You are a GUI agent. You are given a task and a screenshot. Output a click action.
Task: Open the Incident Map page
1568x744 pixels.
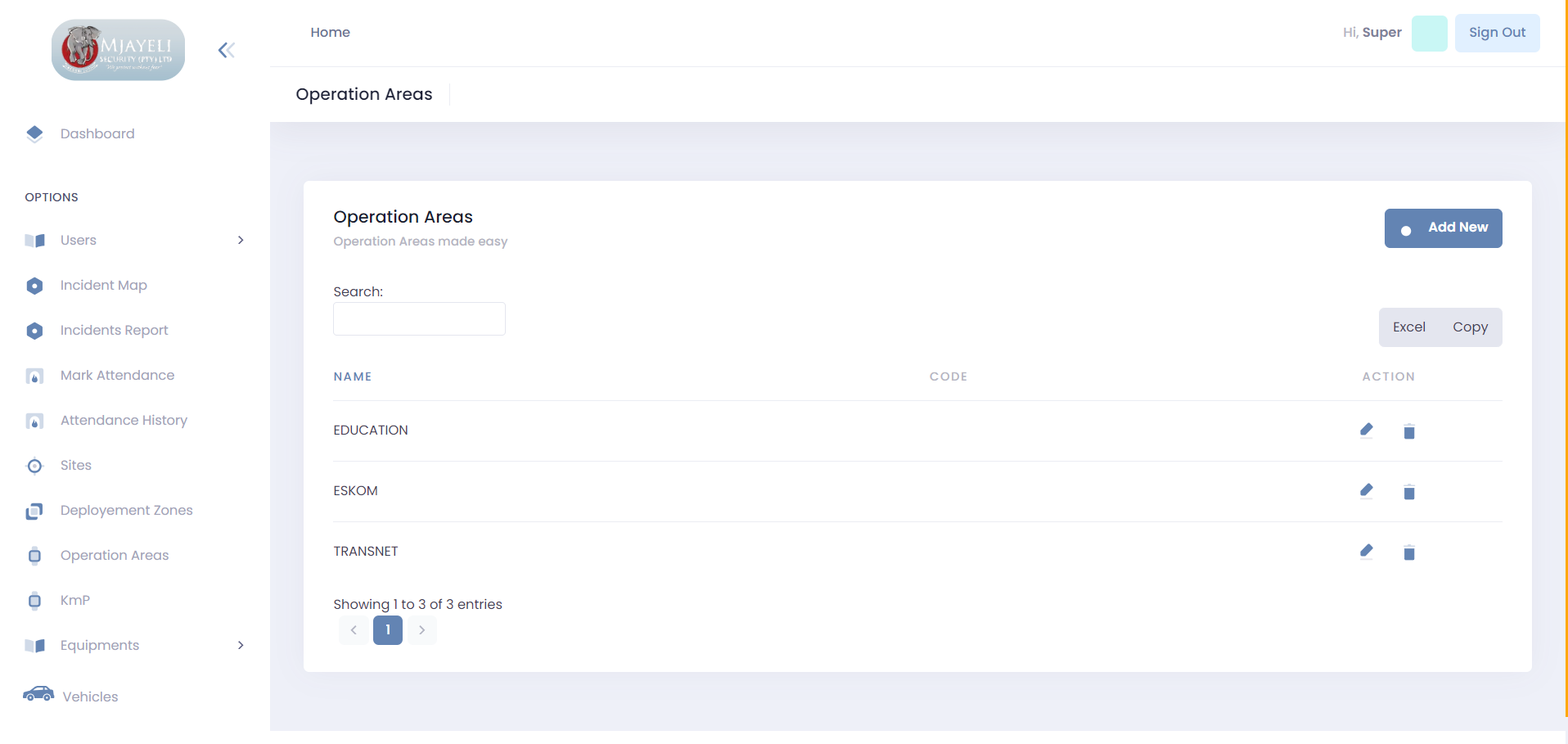(103, 285)
